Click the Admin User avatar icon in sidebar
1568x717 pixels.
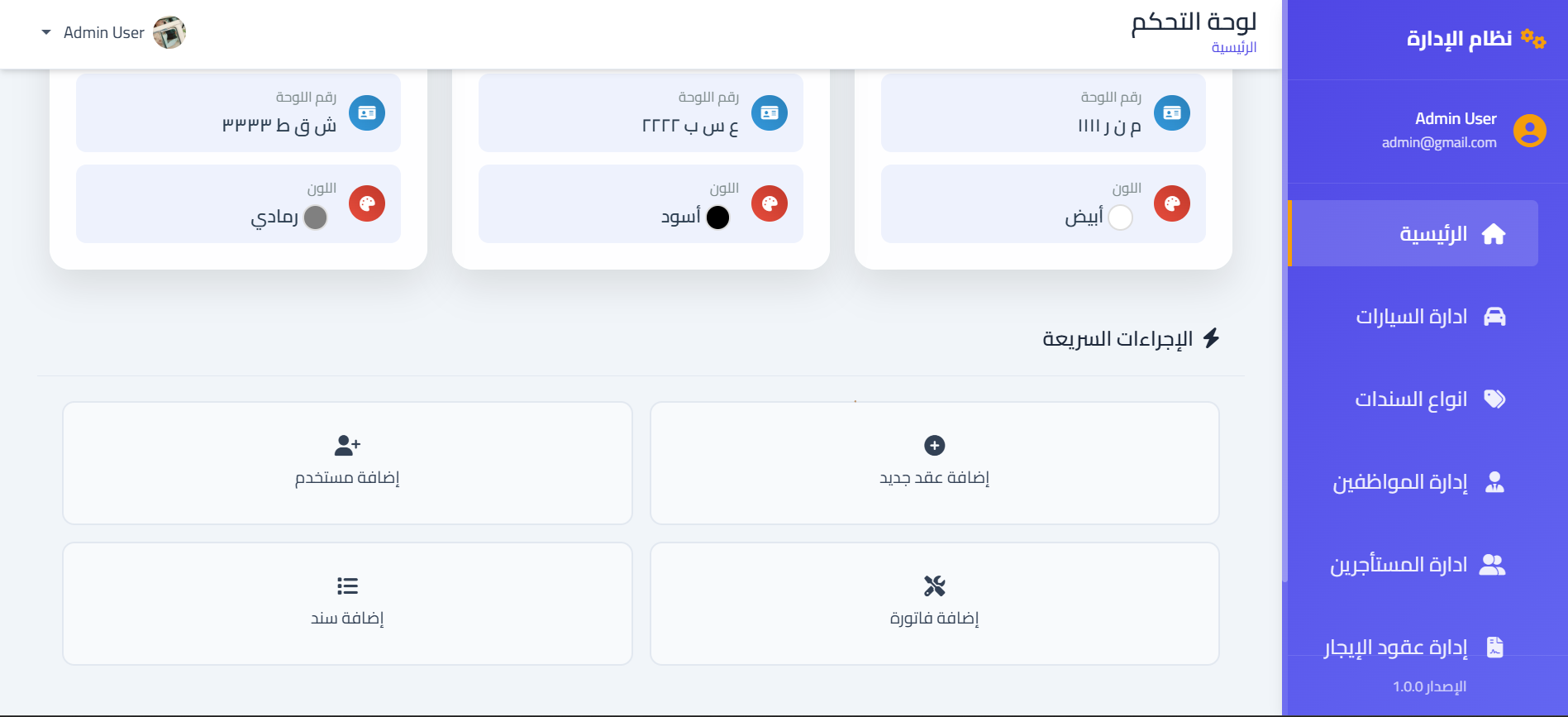click(x=1528, y=130)
